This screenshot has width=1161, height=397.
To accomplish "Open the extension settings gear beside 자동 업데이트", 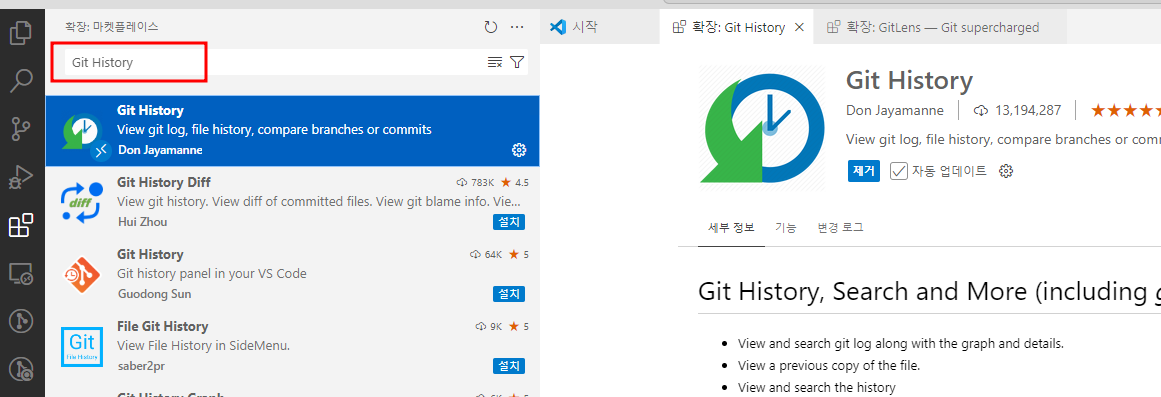I will 1006,171.
